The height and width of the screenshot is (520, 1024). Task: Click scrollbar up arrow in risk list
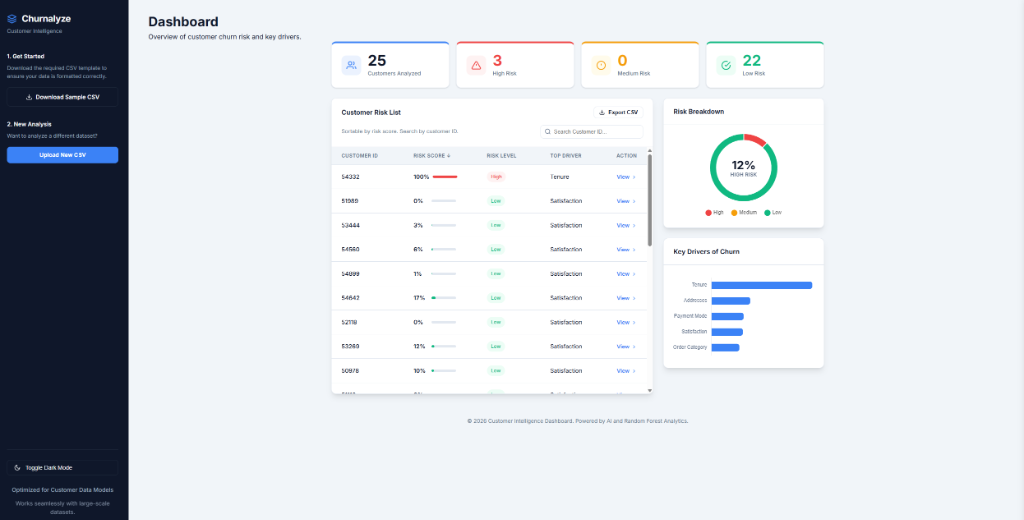point(650,151)
